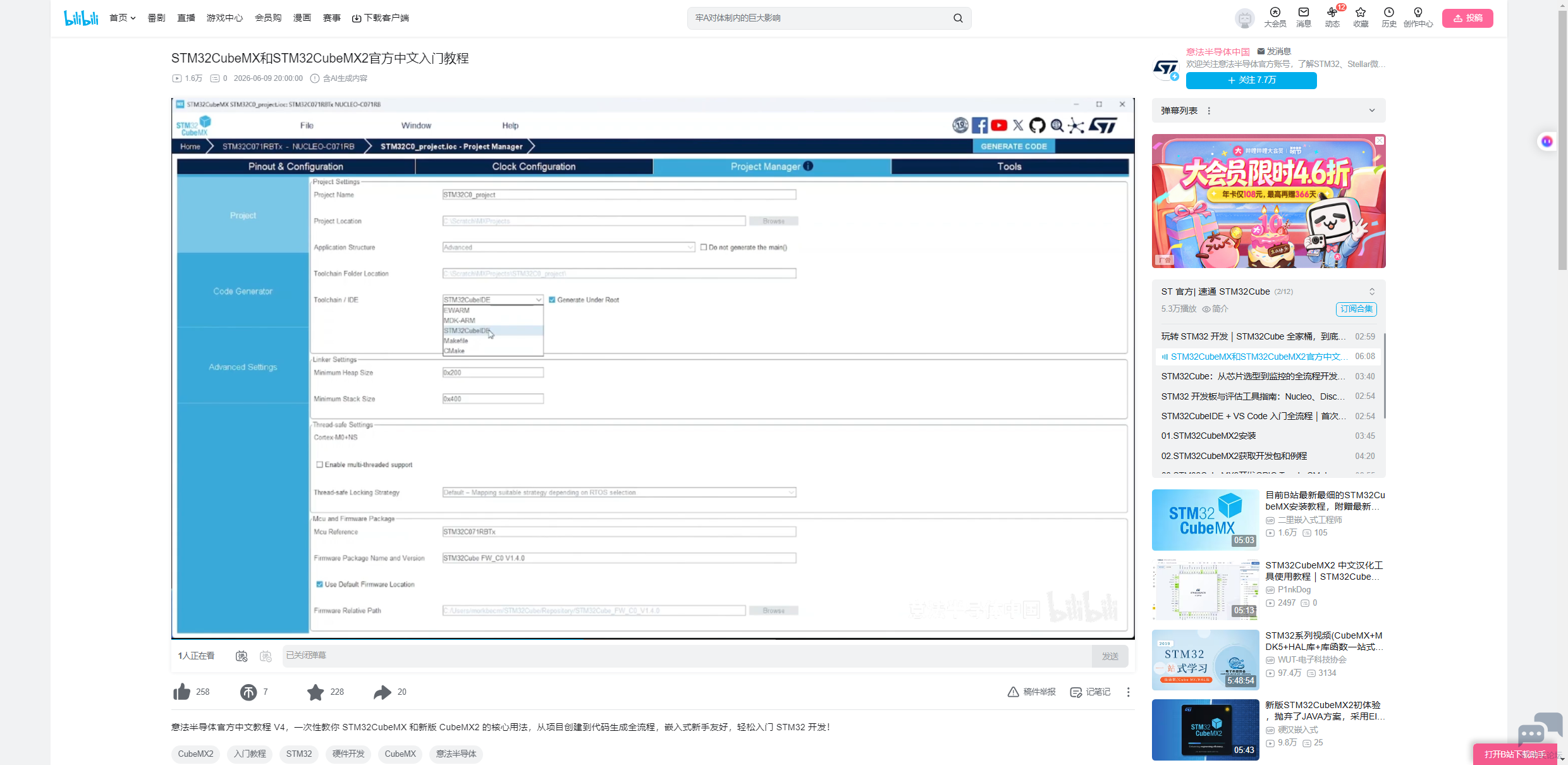Open more options beside 记笔记
Screen dimensions: 1568x765
point(1128,692)
